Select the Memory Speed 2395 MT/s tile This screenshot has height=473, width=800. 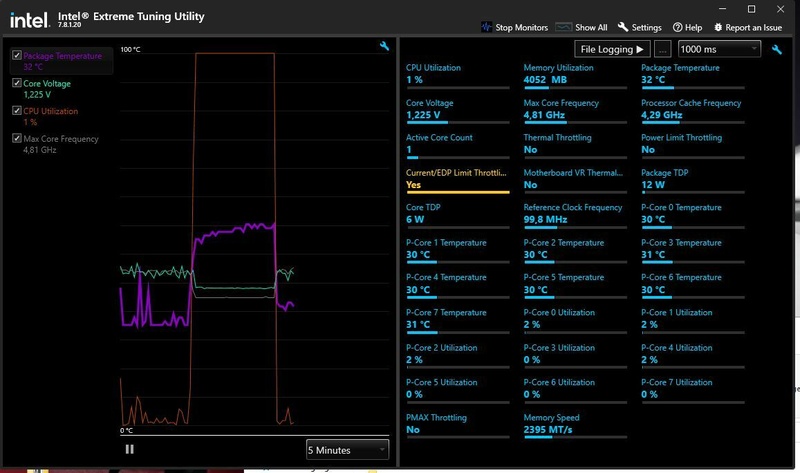tap(574, 426)
